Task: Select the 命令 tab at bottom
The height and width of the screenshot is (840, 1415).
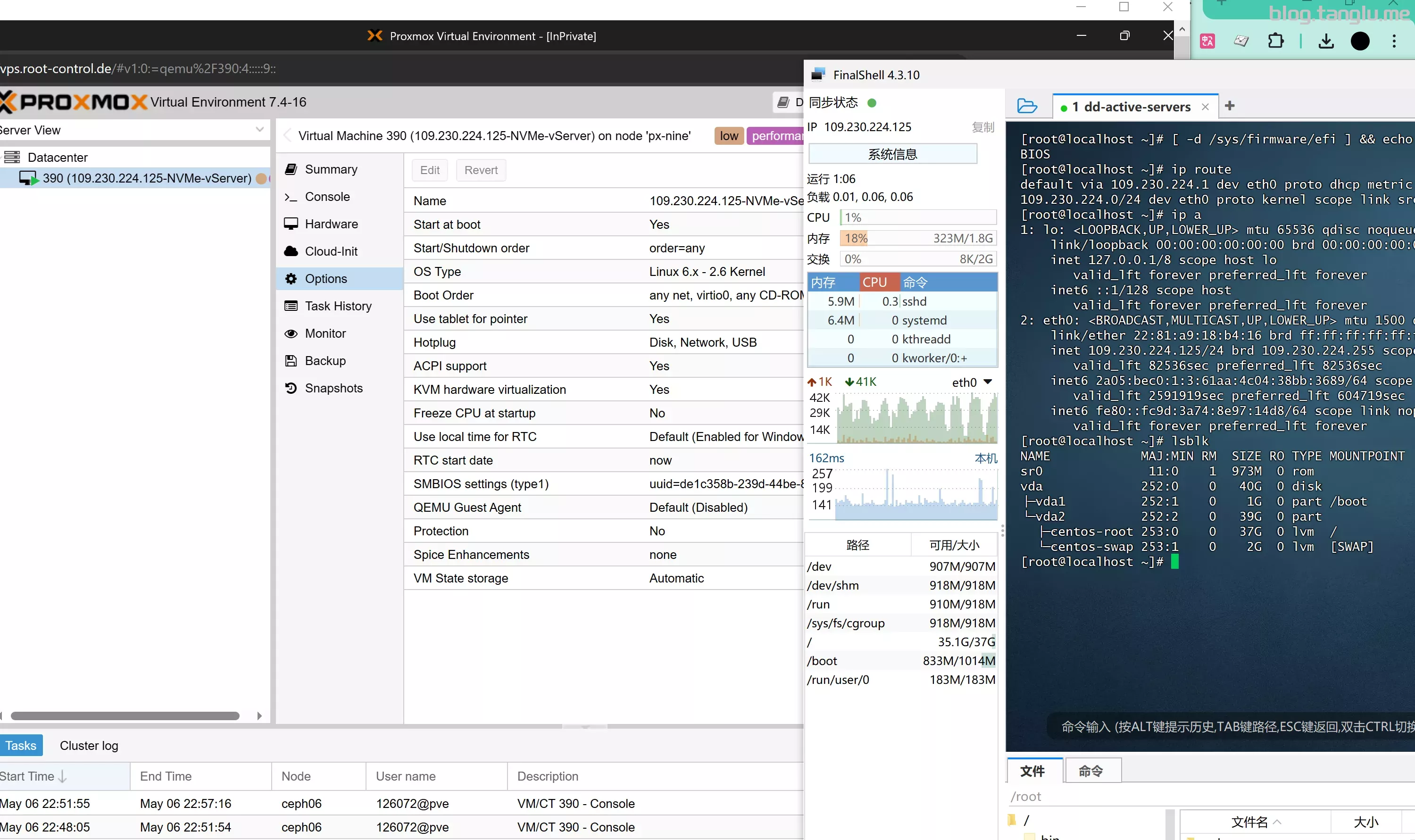Action: click(x=1090, y=771)
